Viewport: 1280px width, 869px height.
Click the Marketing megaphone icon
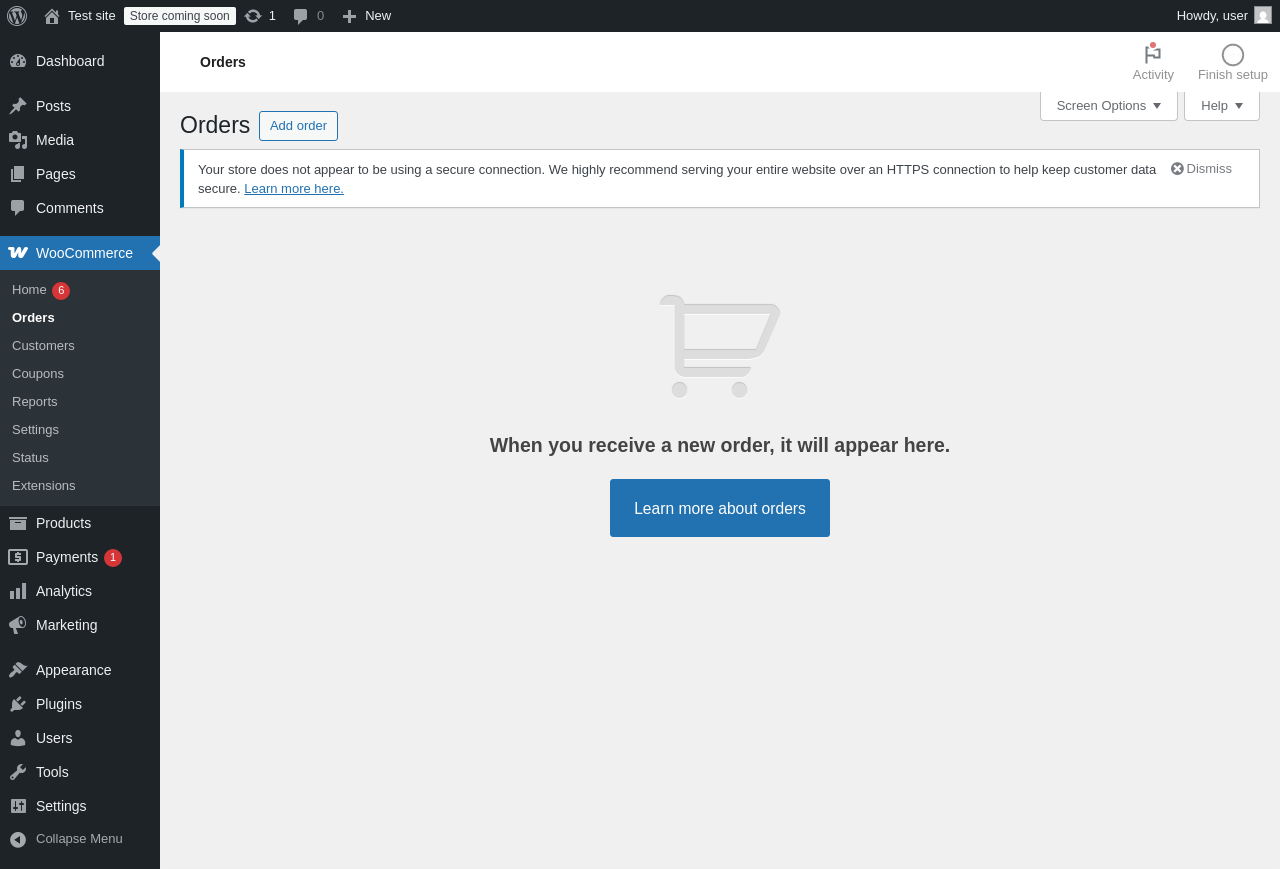tap(18, 625)
